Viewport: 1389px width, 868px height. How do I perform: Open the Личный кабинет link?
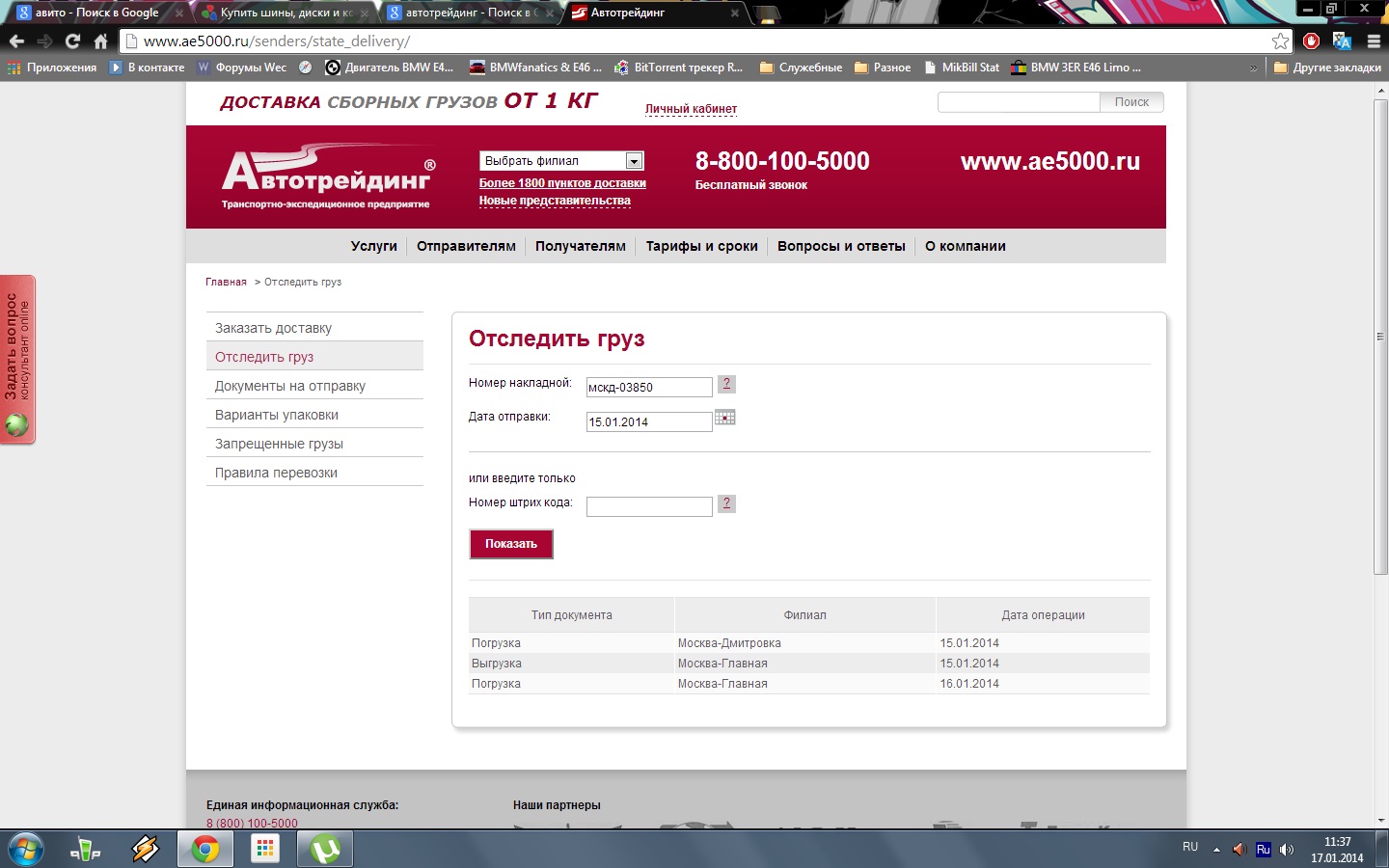691,109
